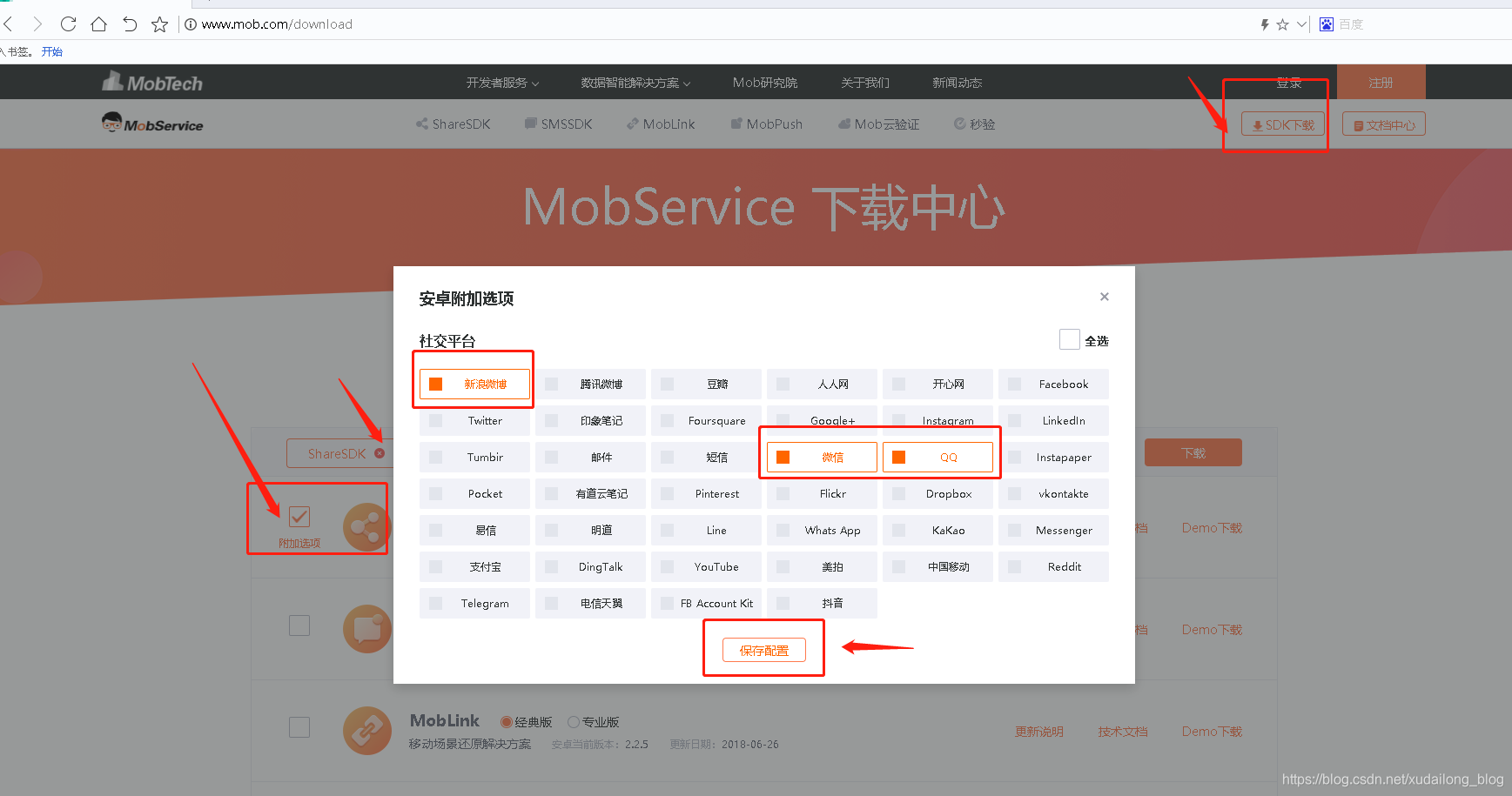
Task: Expand the 数据智能解决方案 dropdown menu
Action: pos(635,83)
